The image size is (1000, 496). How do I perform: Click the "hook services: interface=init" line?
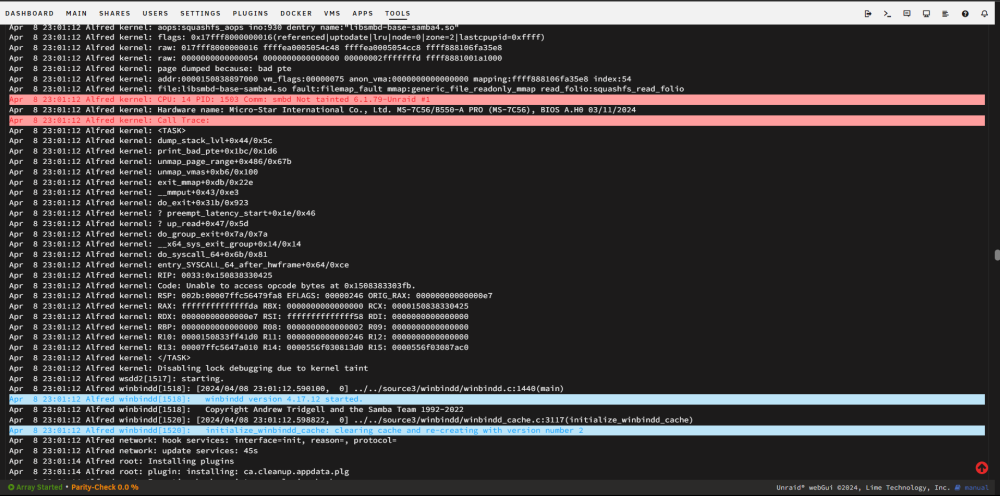[203, 441]
